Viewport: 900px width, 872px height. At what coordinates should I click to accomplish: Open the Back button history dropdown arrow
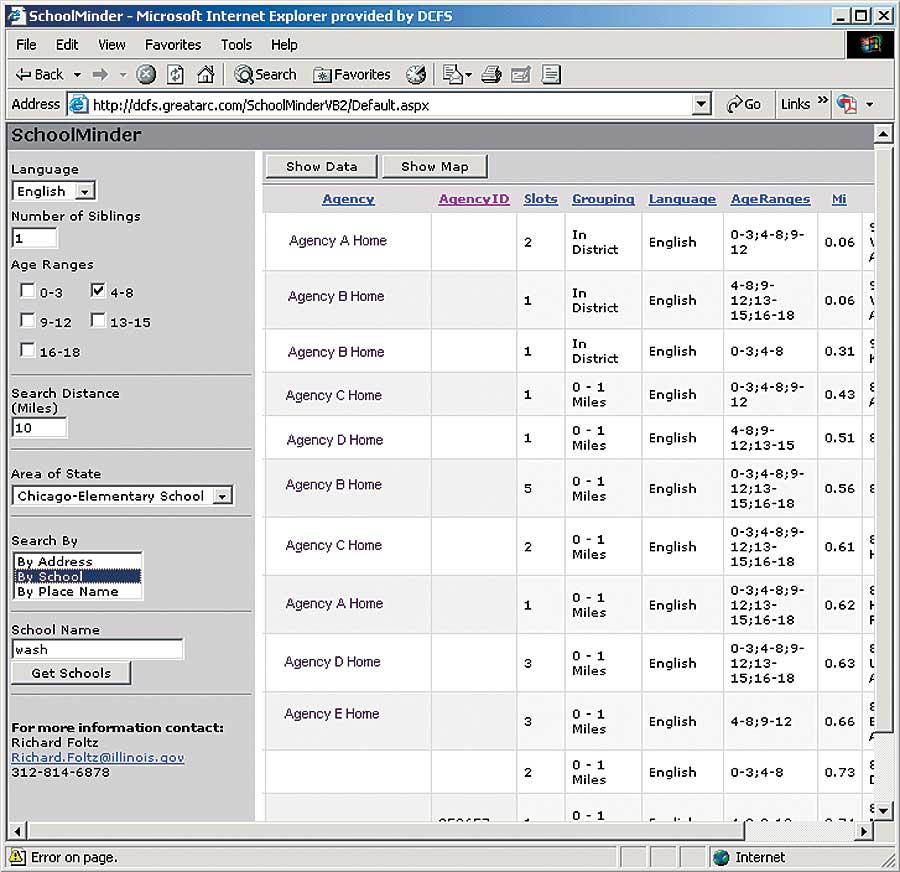coord(77,75)
